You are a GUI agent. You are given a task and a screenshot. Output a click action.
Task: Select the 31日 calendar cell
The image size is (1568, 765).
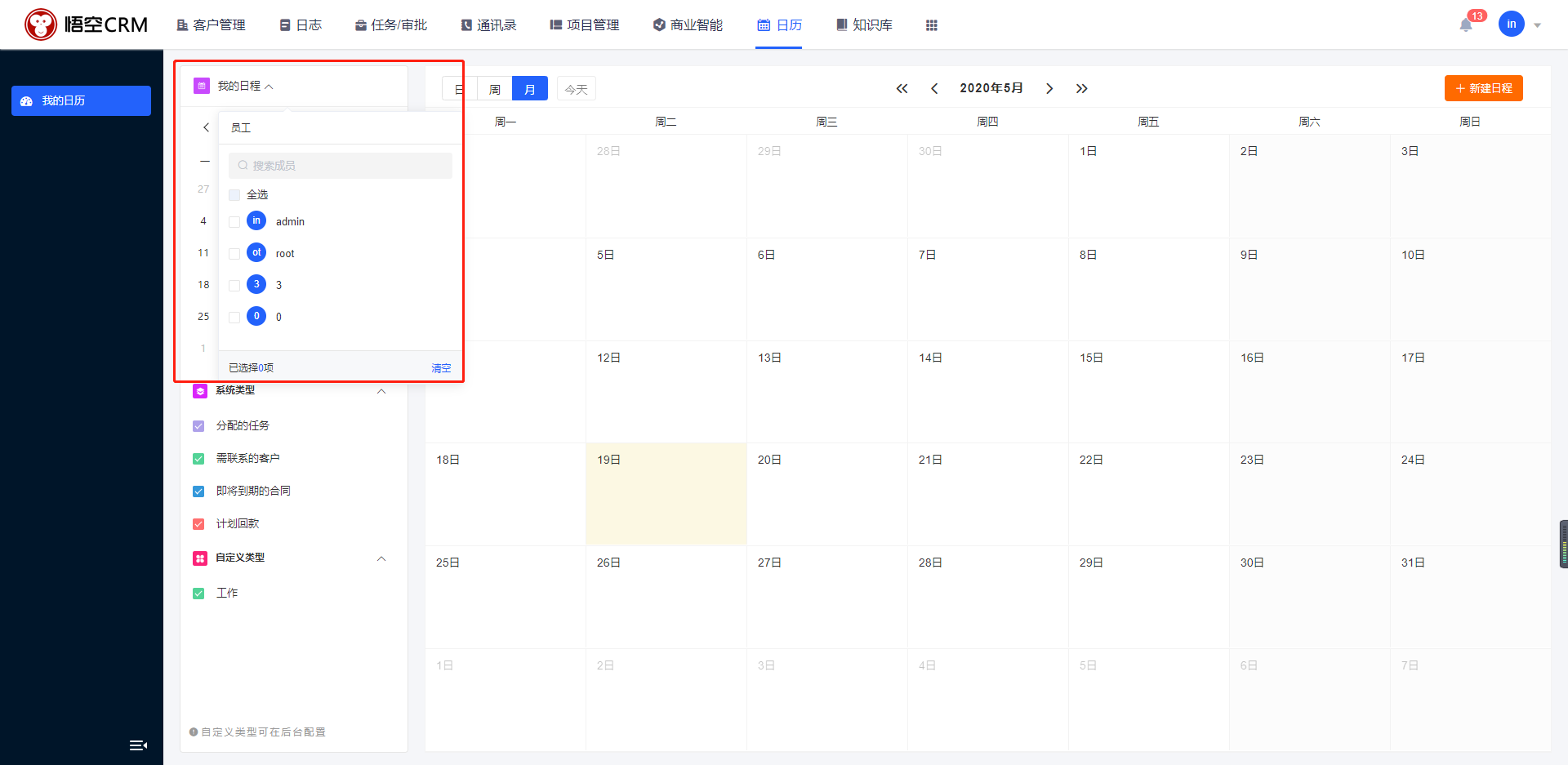1471,598
